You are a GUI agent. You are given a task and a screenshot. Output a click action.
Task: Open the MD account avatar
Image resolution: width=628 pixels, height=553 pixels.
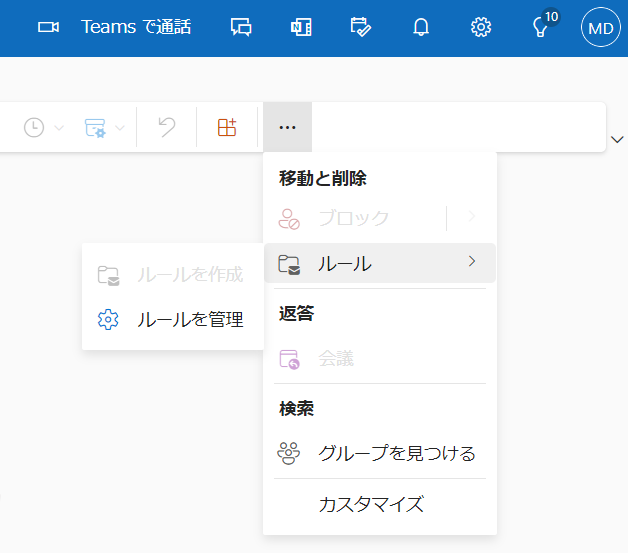tap(601, 28)
